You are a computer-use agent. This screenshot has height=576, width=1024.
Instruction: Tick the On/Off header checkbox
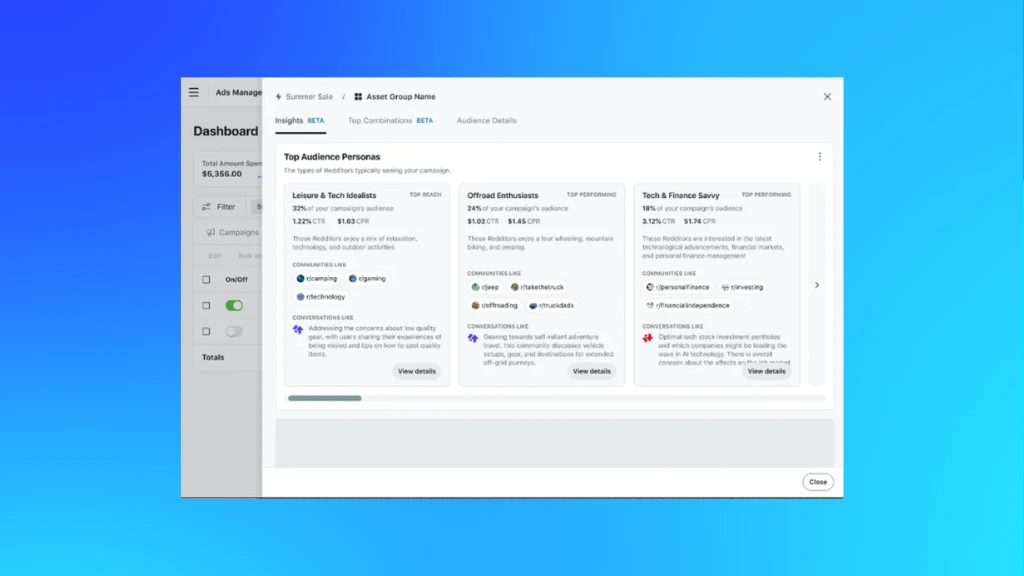coord(206,280)
